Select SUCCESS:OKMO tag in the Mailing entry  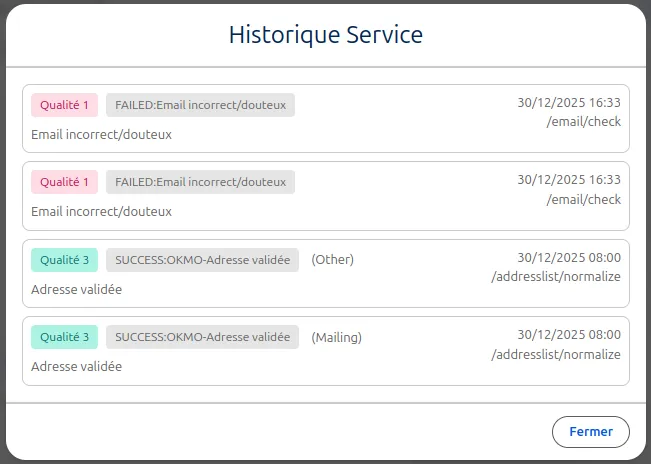(x=202, y=337)
